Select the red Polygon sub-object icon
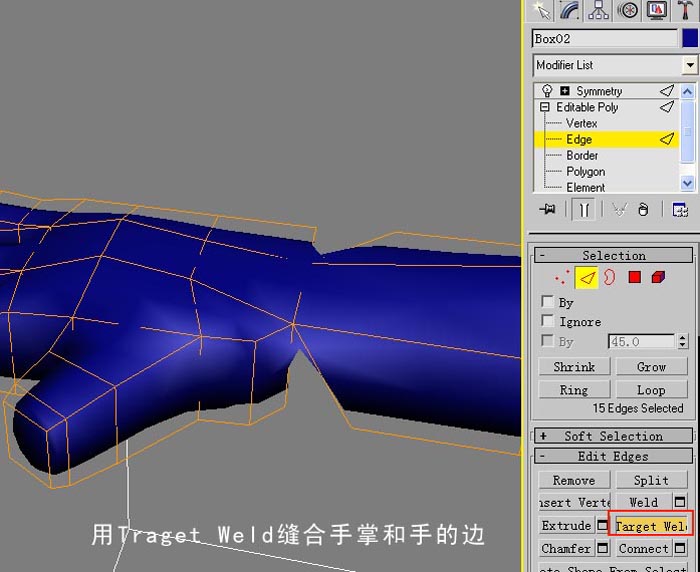 coord(634,277)
